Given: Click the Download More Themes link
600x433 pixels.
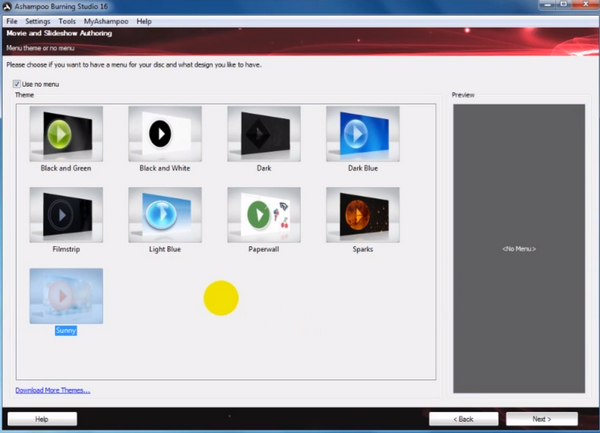Looking at the screenshot, I should 52,390.
